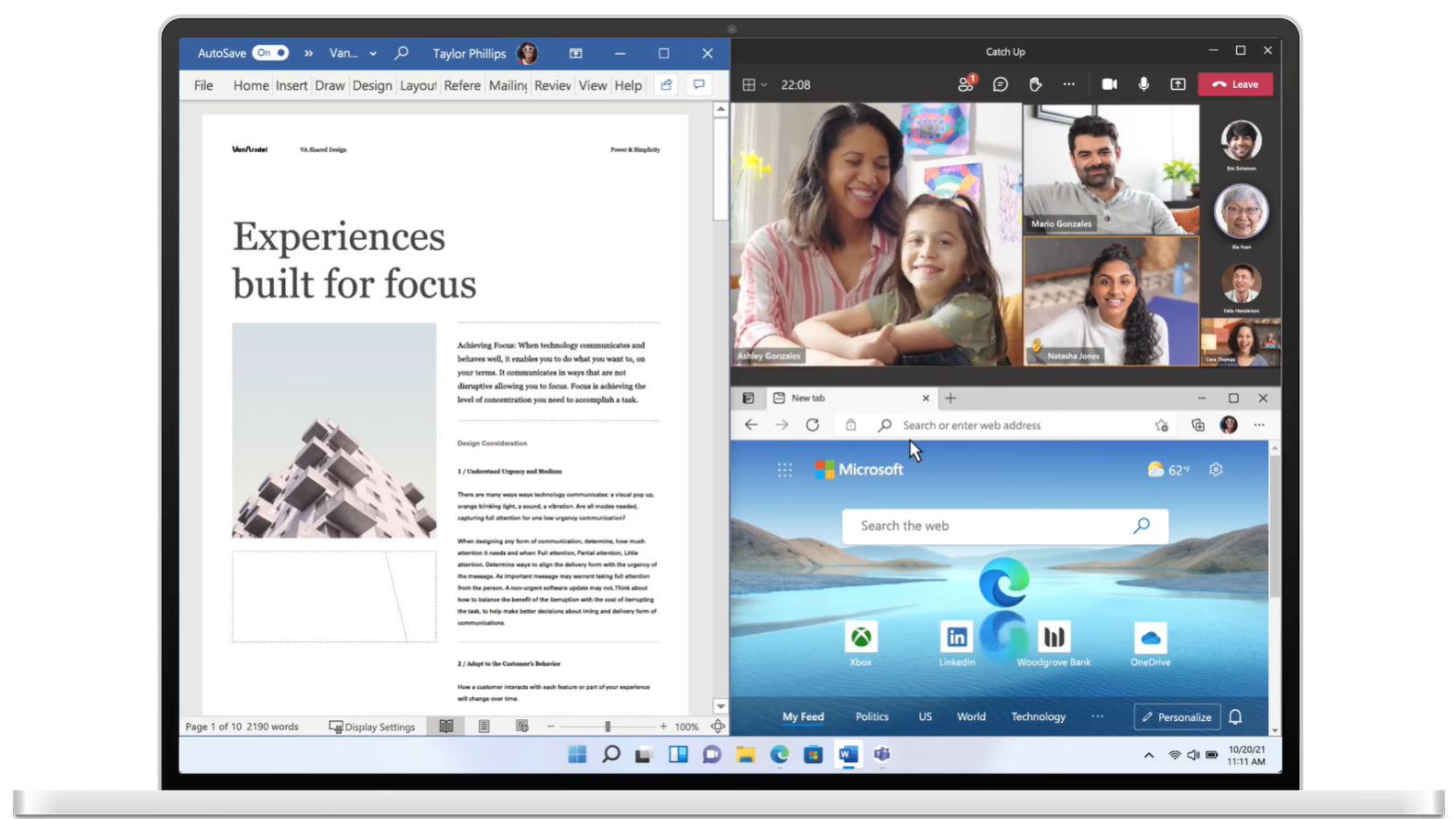Select Mario Gonzales video tile
The height and width of the screenshot is (819, 1456).
click(x=1111, y=169)
